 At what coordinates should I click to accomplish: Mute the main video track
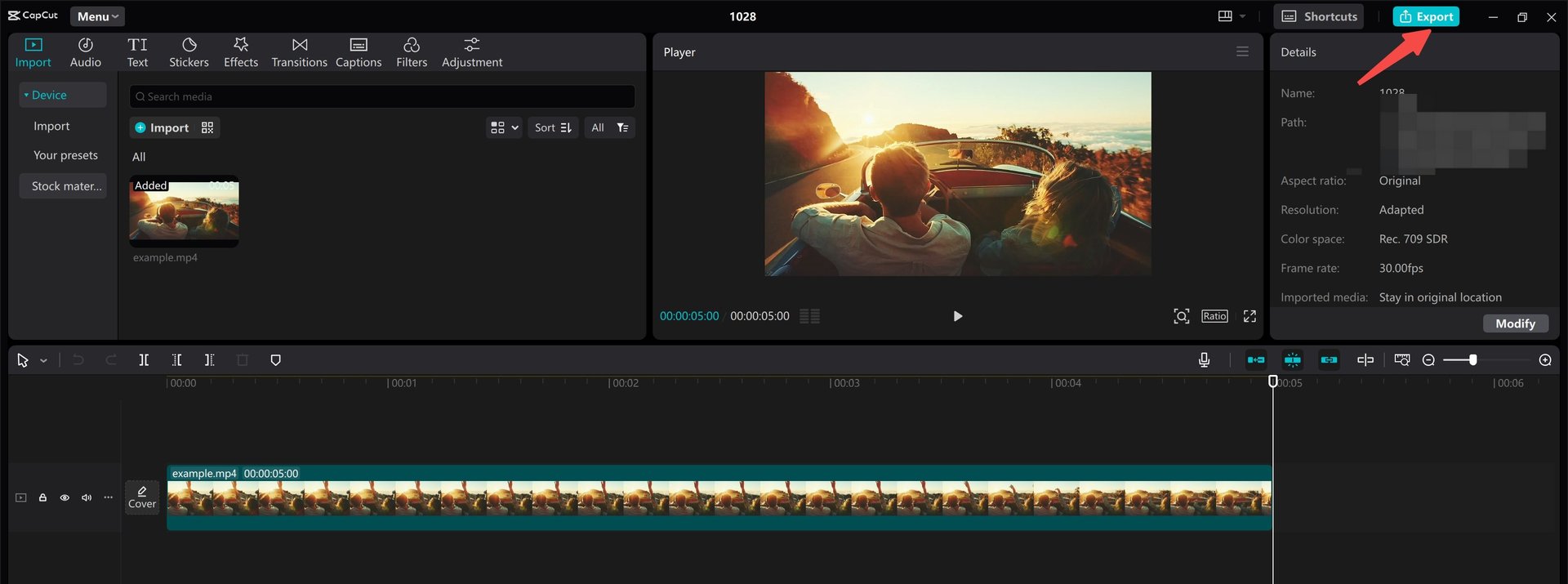[87, 497]
